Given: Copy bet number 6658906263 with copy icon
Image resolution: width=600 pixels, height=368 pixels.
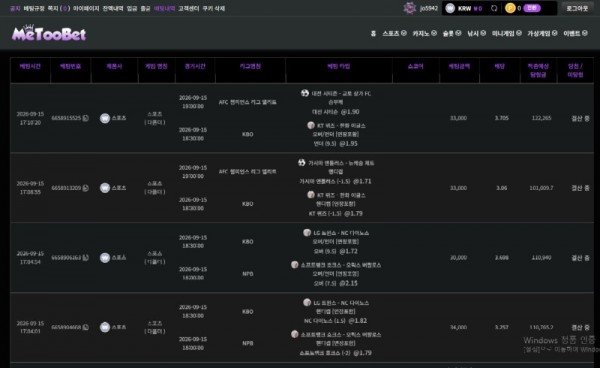Looking at the screenshot, I should tap(86, 258).
